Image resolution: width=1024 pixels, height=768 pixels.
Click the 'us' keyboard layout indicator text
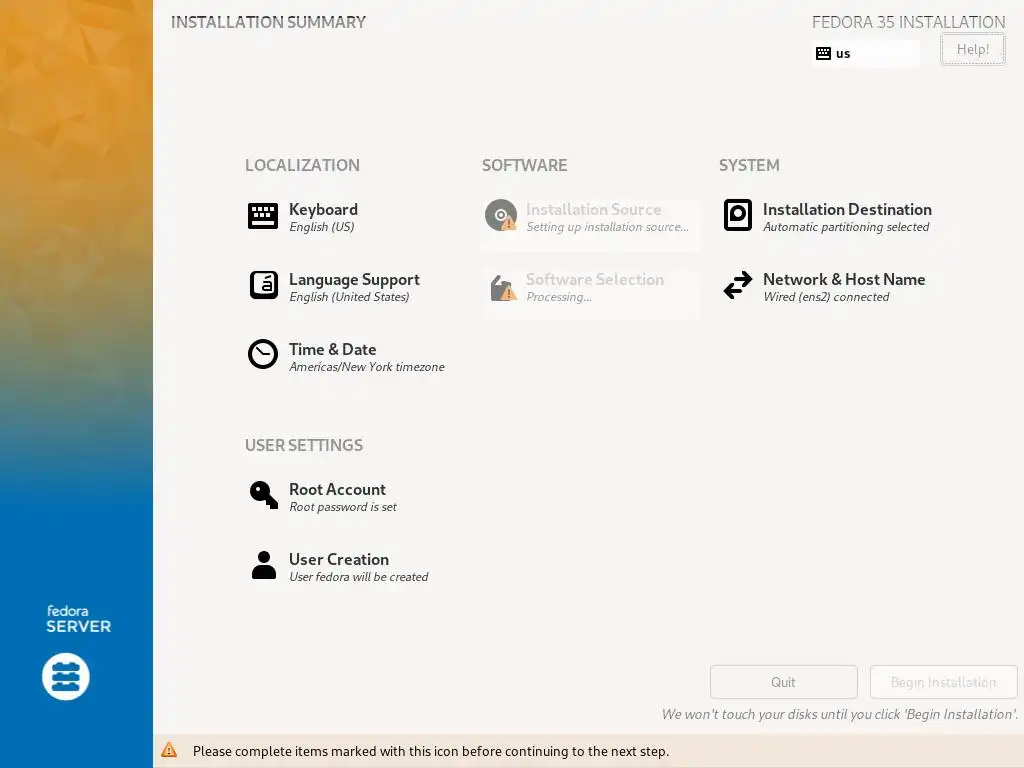(x=843, y=54)
